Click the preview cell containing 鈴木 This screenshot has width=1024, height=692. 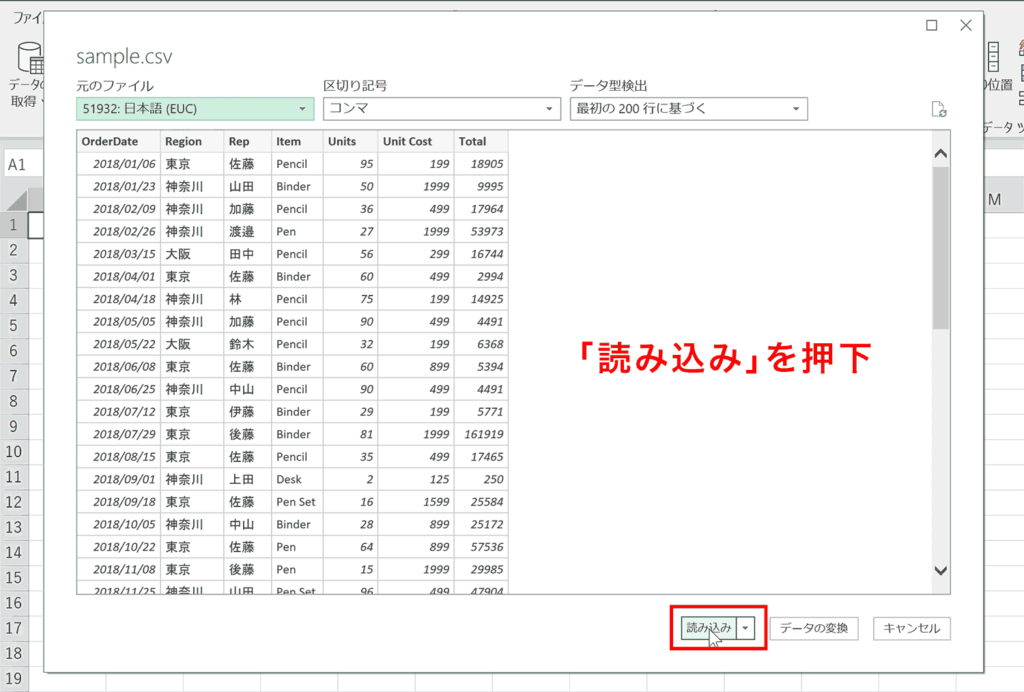(240, 344)
